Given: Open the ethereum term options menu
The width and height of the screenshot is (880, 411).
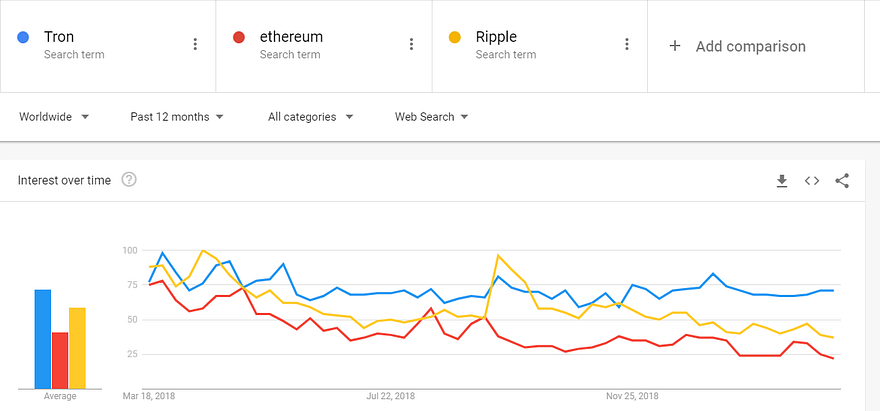Looking at the screenshot, I should 411,44.
